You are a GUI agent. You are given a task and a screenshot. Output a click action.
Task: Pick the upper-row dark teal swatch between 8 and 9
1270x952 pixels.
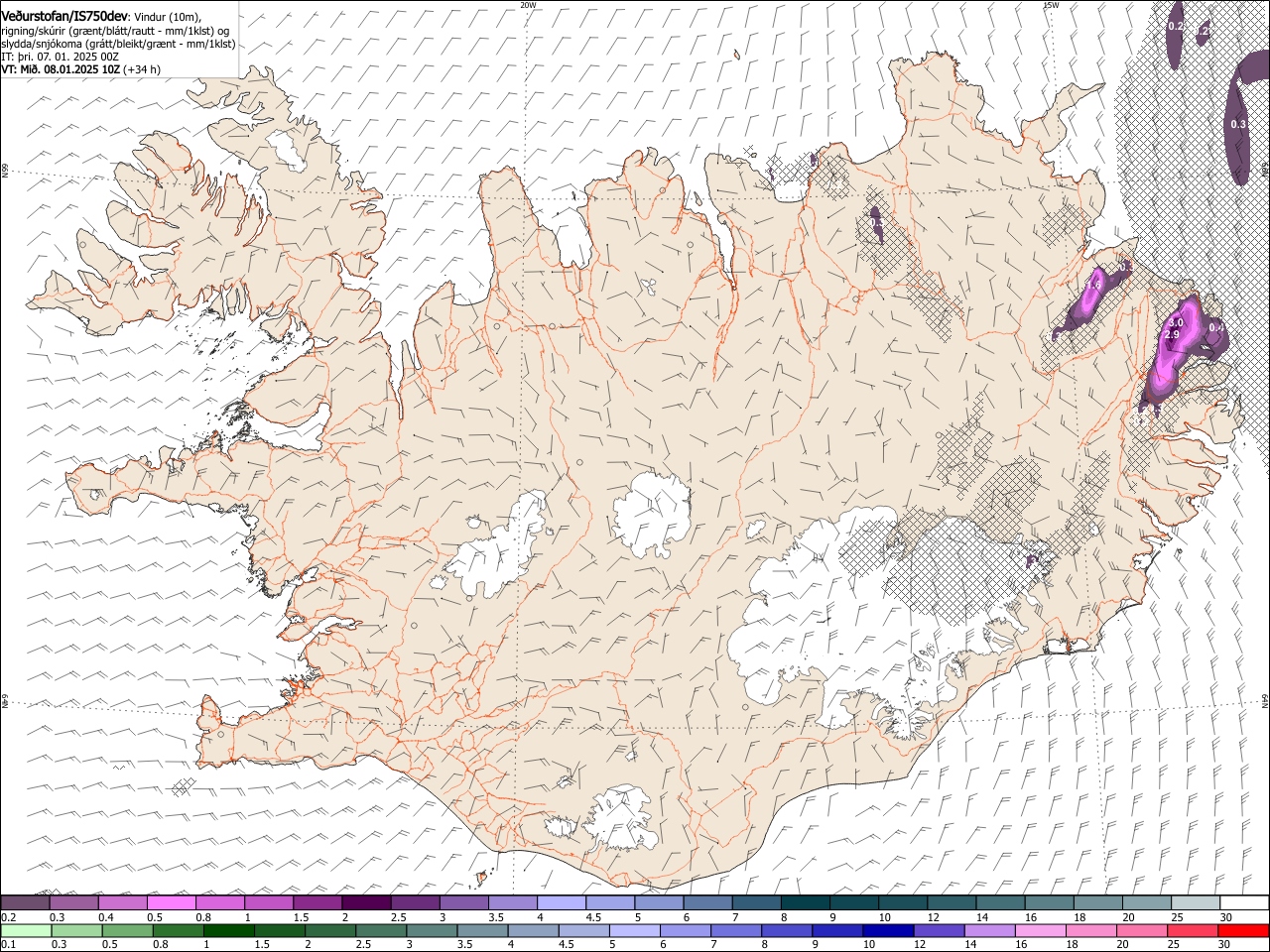coord(805,902)
